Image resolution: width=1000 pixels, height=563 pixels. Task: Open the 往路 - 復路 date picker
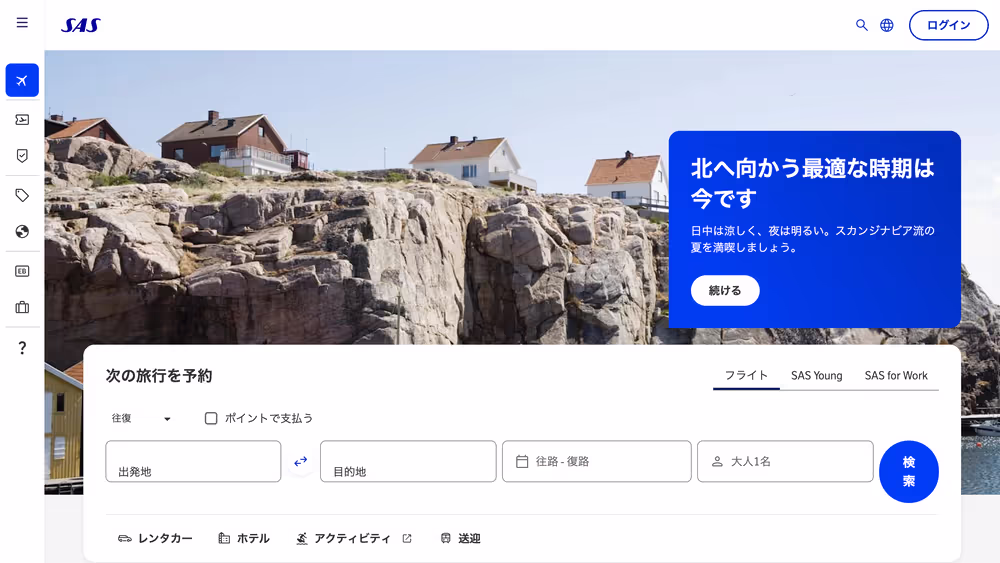point(596,461)
